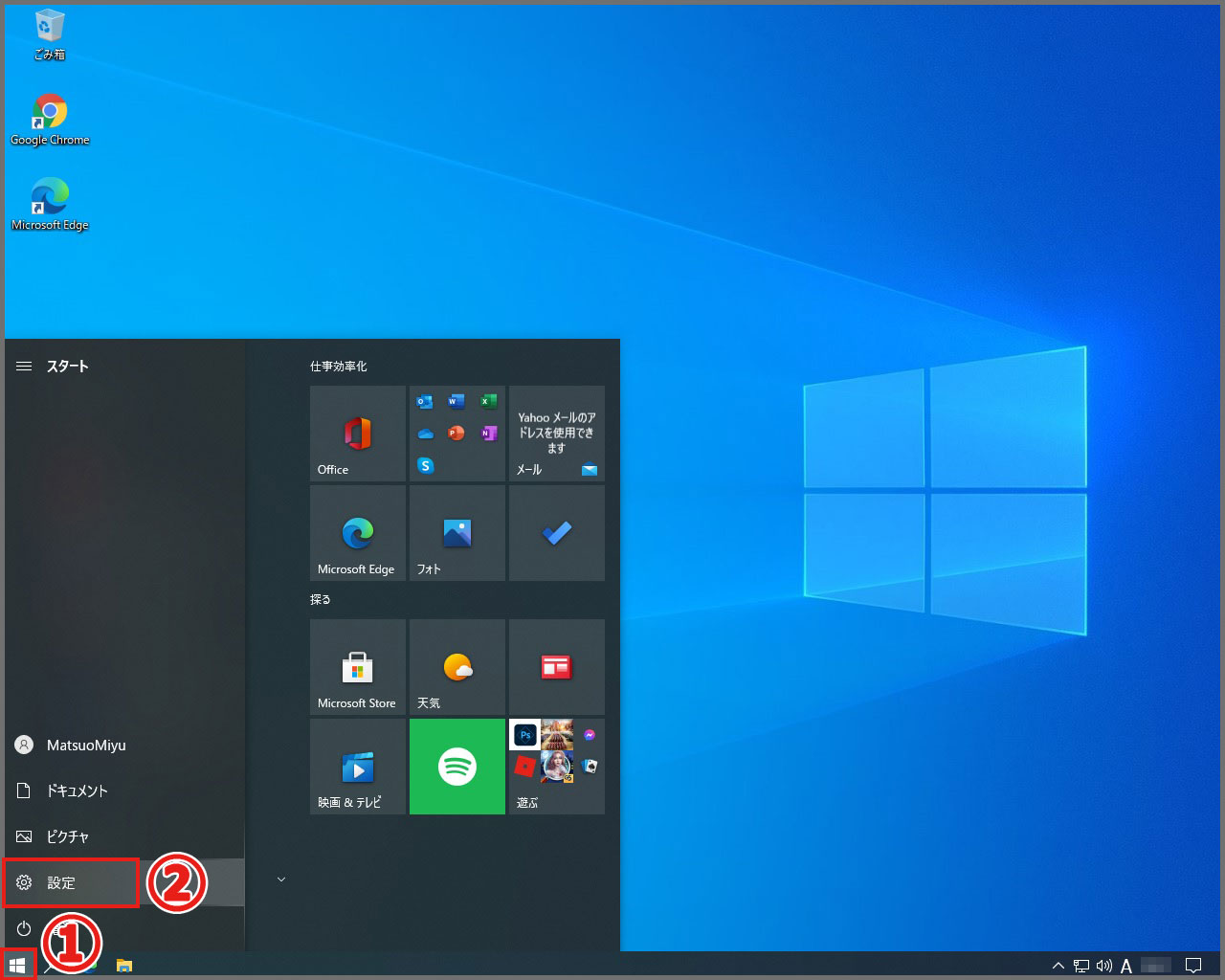Open the red News tile
1225x980 pixels.
pos(557,667)
